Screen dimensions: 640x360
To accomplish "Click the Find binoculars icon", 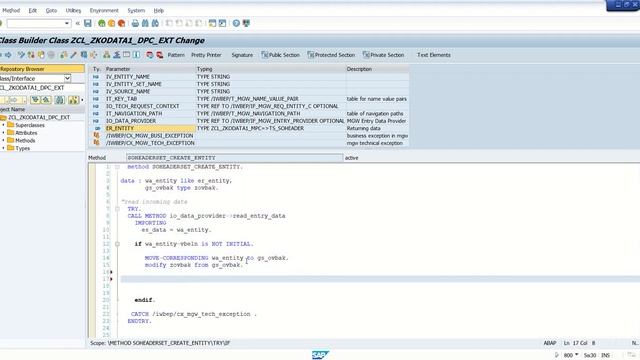I will [x=145, y=23].
